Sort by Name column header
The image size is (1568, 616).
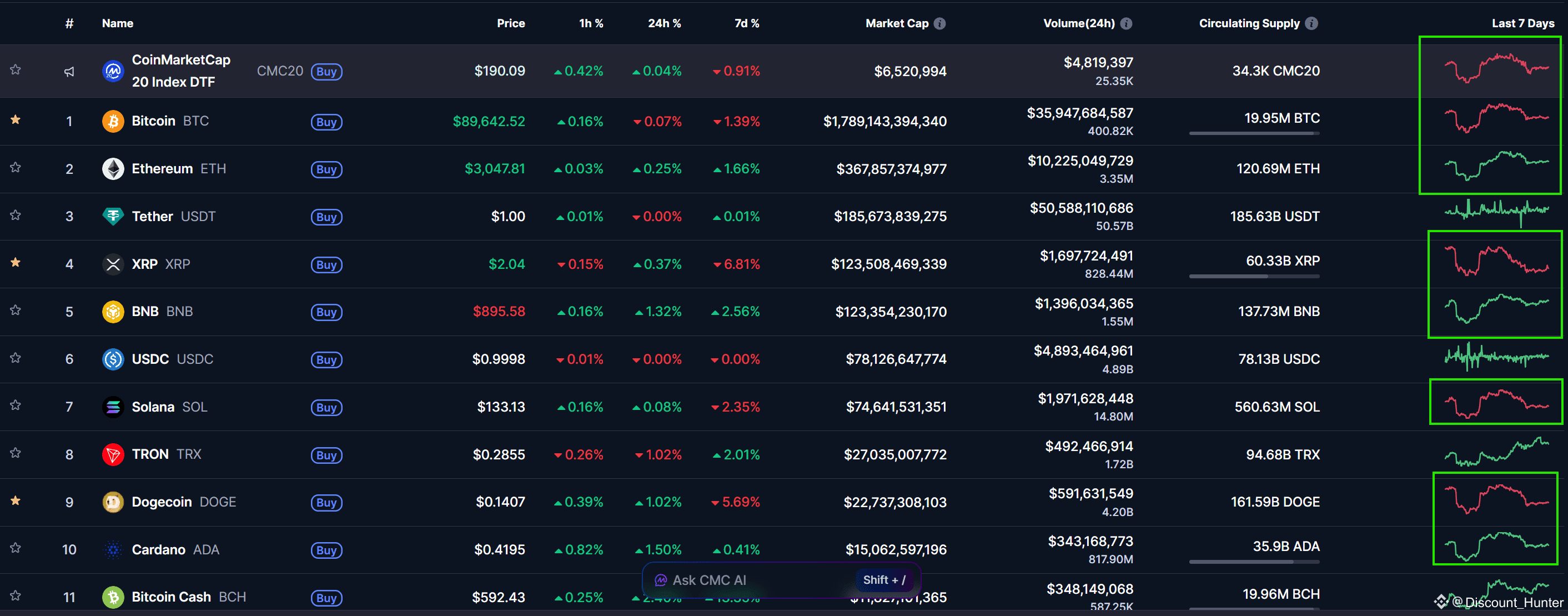click(118, 24)
